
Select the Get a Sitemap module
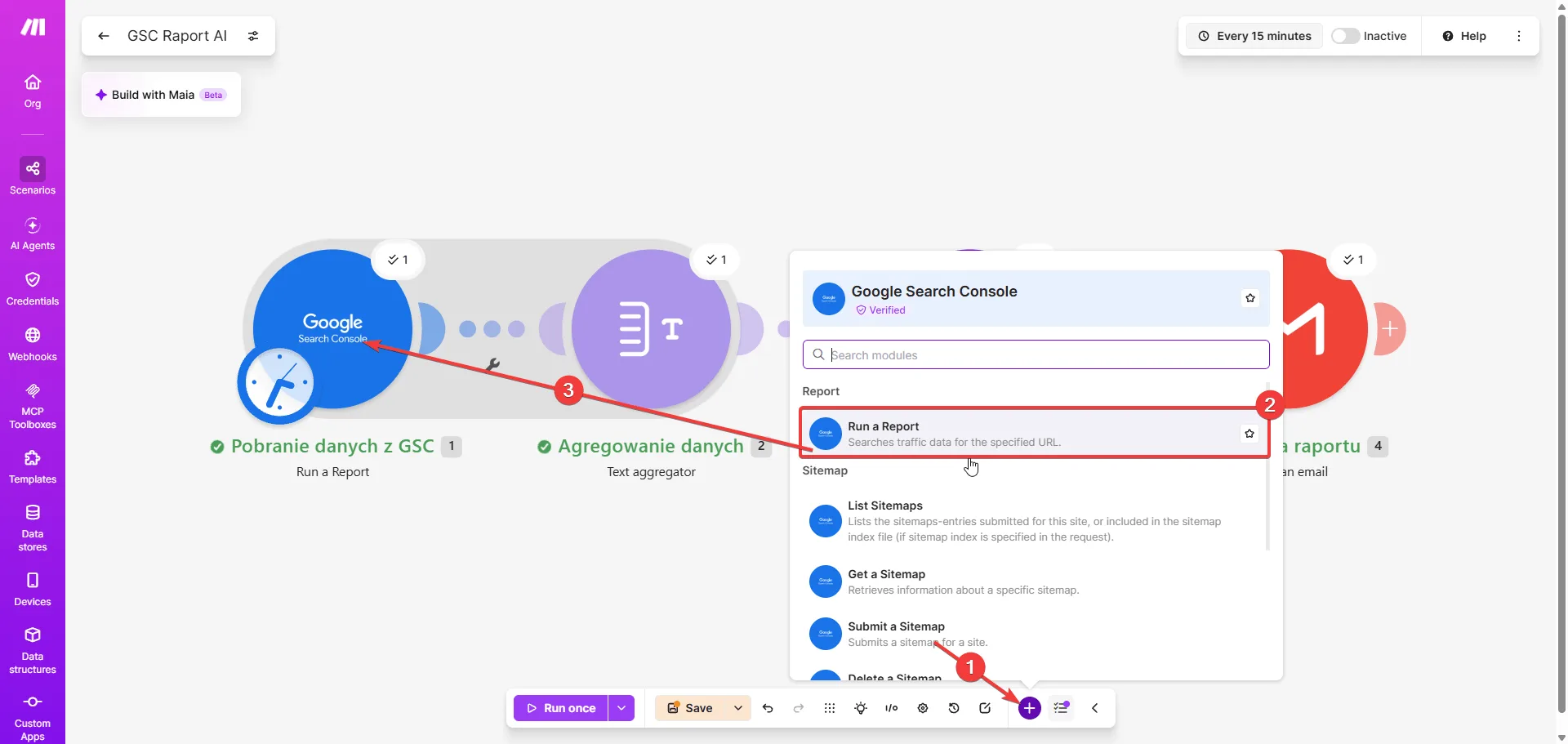pyautogui.click(x=1035, y=581)
